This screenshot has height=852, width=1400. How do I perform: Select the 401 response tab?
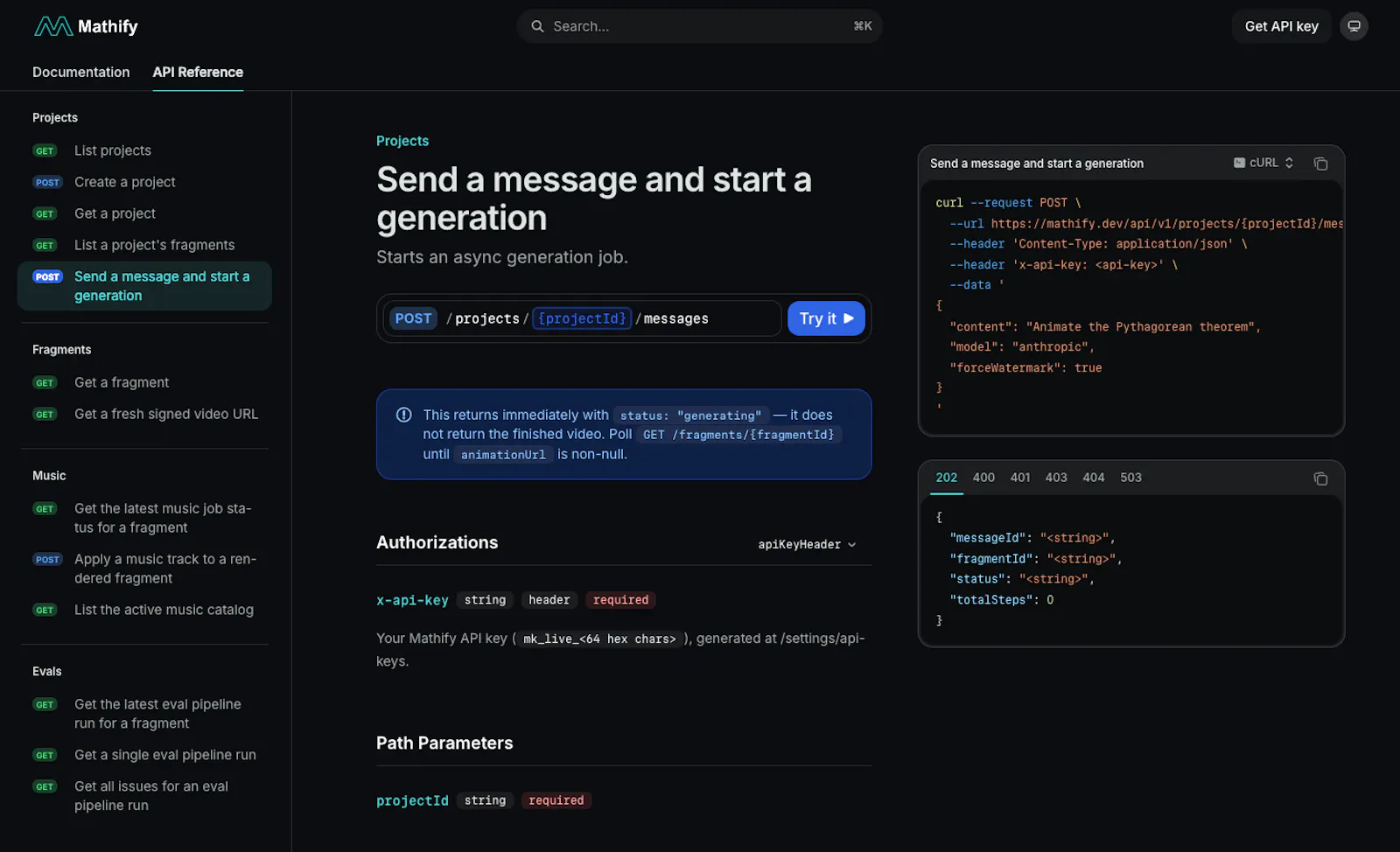point(1020,478)
